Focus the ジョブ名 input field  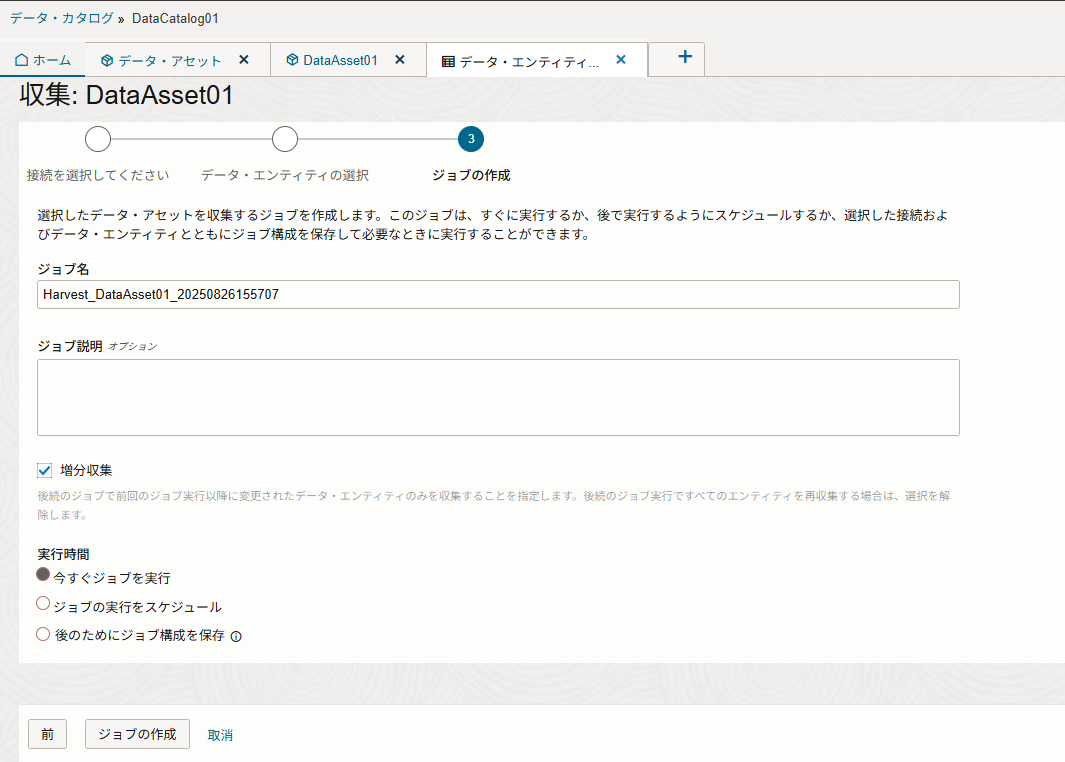[498, 295]
